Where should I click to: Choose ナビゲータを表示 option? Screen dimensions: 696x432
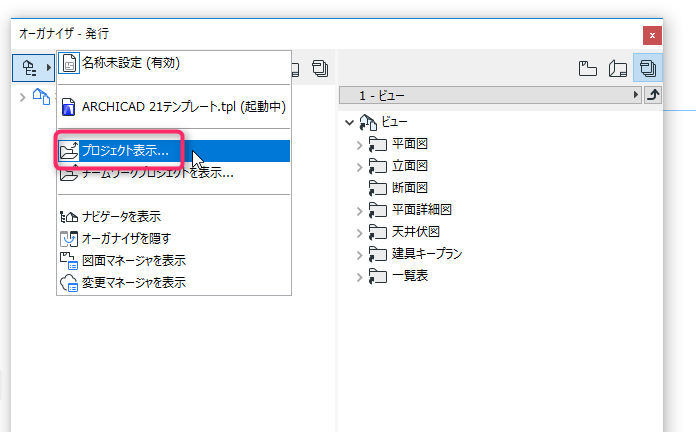coord(174,217)
